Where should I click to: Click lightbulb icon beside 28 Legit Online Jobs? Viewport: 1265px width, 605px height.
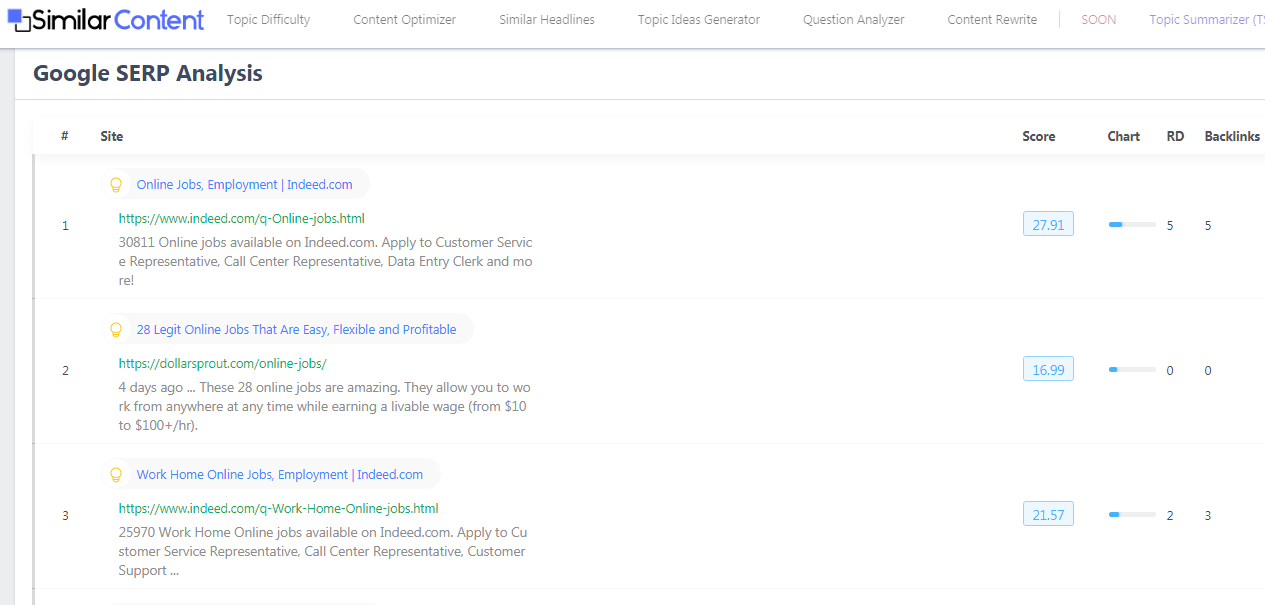pyautogui.click(x=116, y=330)
